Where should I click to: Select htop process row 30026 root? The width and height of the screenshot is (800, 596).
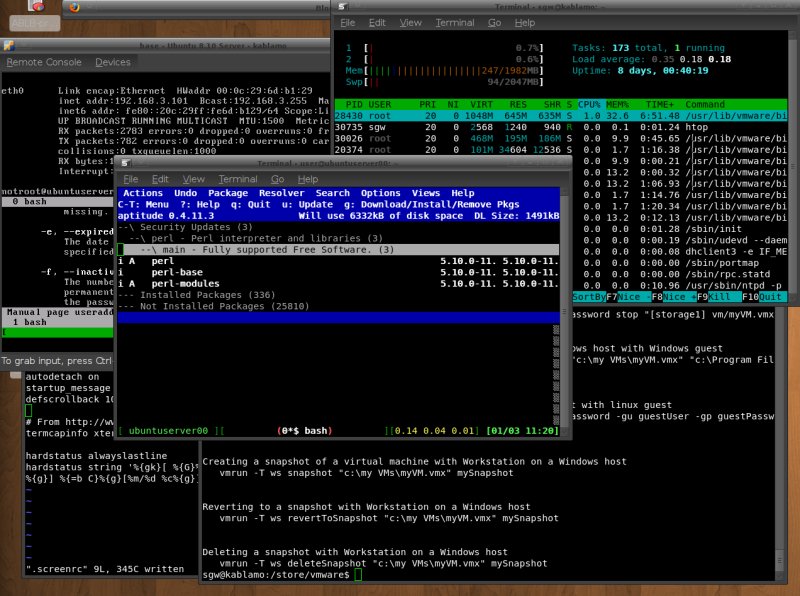click(x=561, y=138)
